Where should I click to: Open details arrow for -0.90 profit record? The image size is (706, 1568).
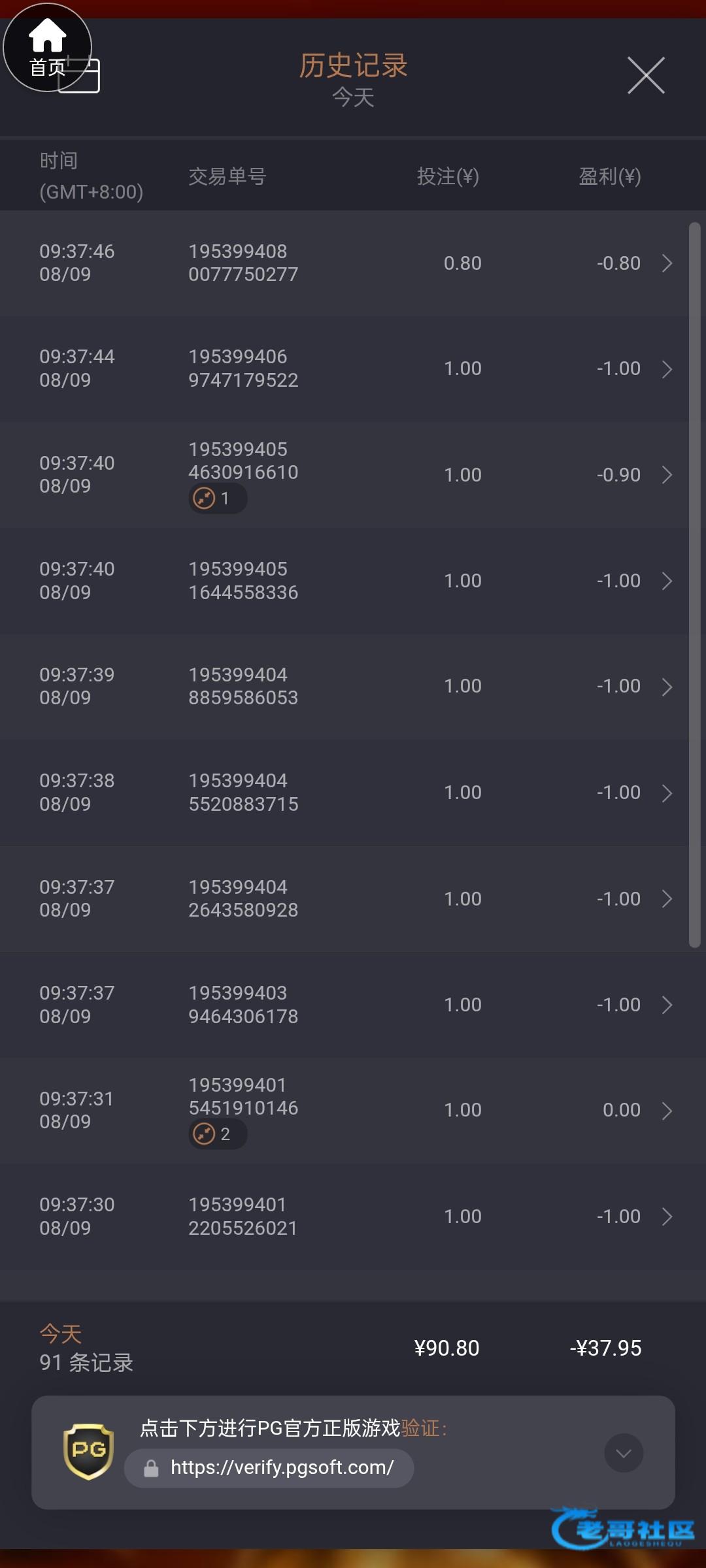(667, 475)
